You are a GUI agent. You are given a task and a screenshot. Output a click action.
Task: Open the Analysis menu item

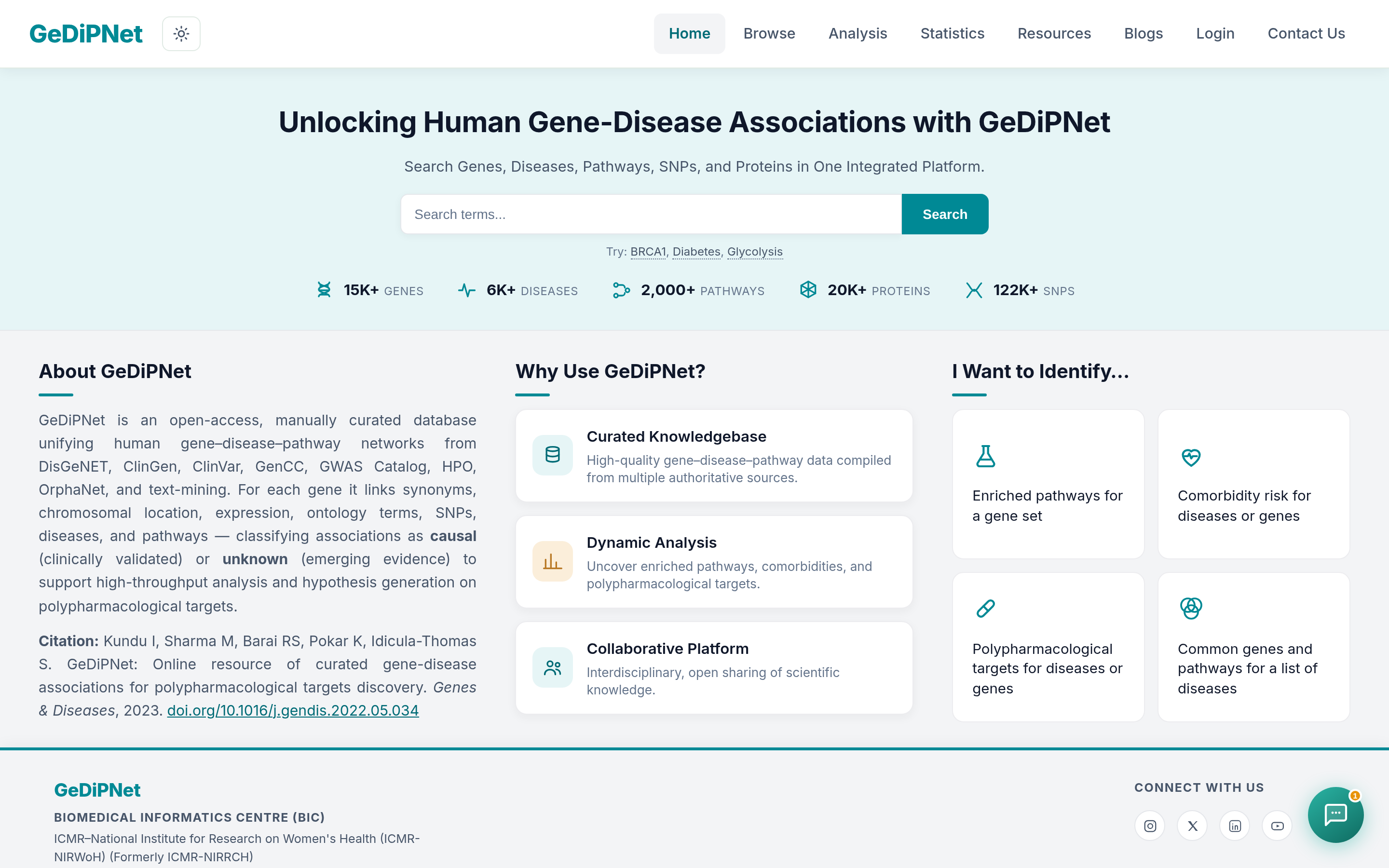858,33
